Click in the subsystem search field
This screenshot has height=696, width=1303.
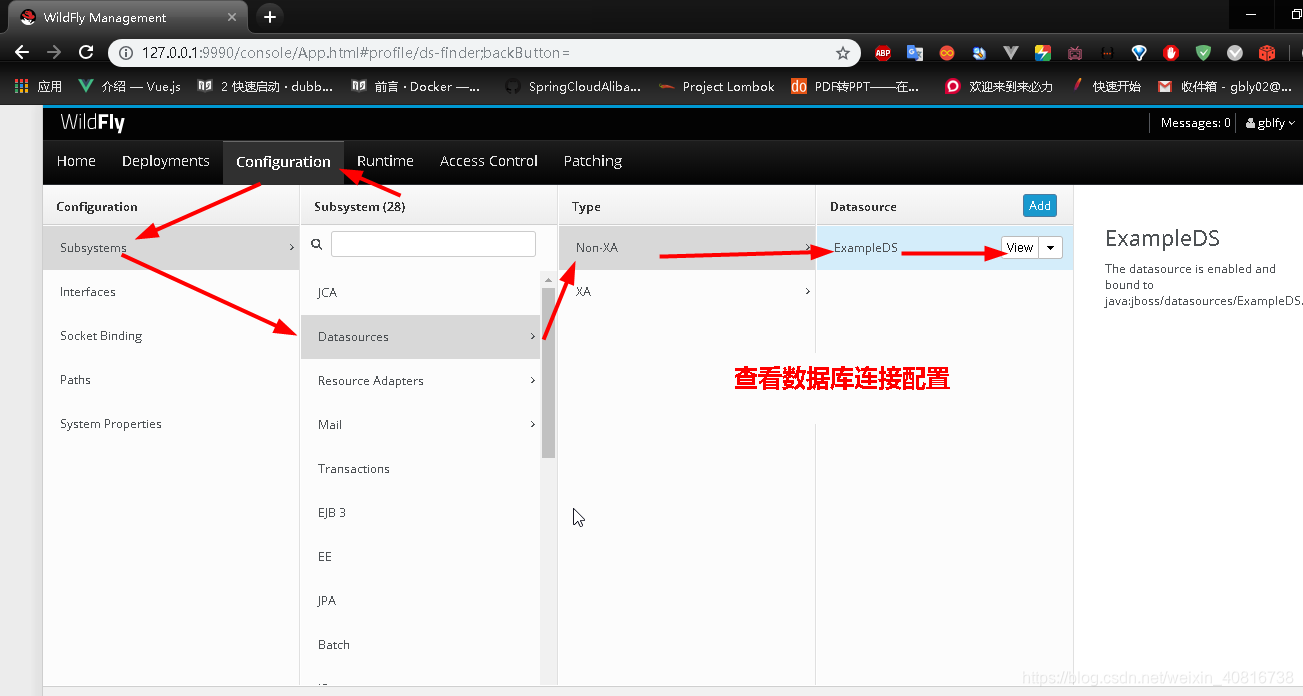[433, 244]
